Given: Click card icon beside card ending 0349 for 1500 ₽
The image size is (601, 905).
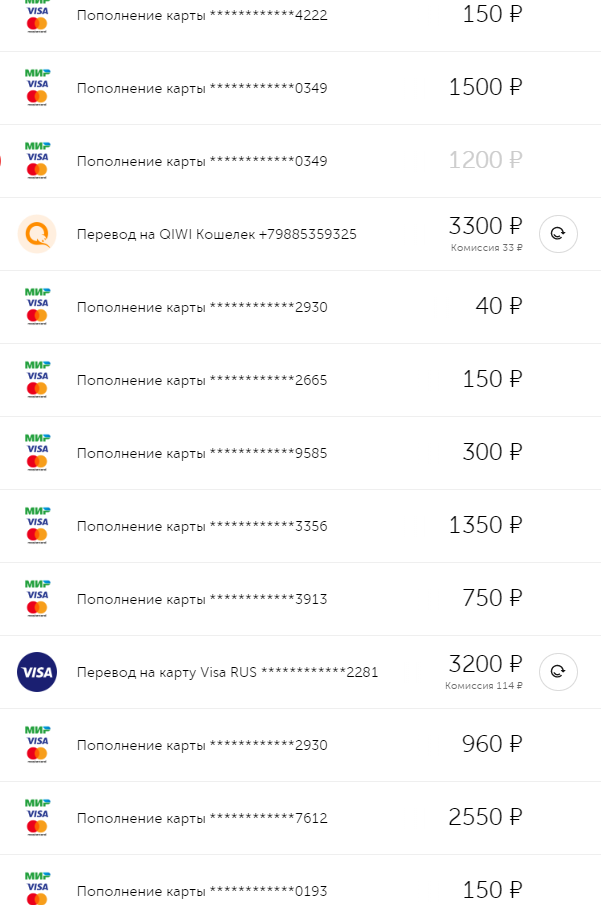Looking at the screenshot, I should tap(37, 88).
